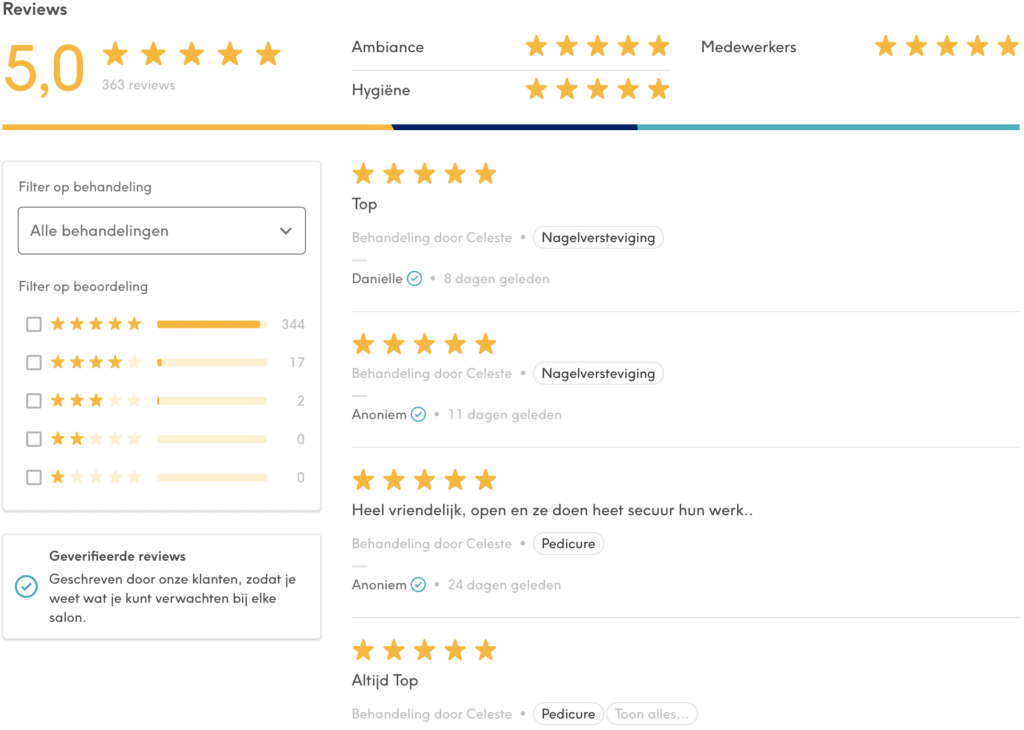Click the verified badge beside Anoniem 11 dagen geleden

click(x=418, y=415)
